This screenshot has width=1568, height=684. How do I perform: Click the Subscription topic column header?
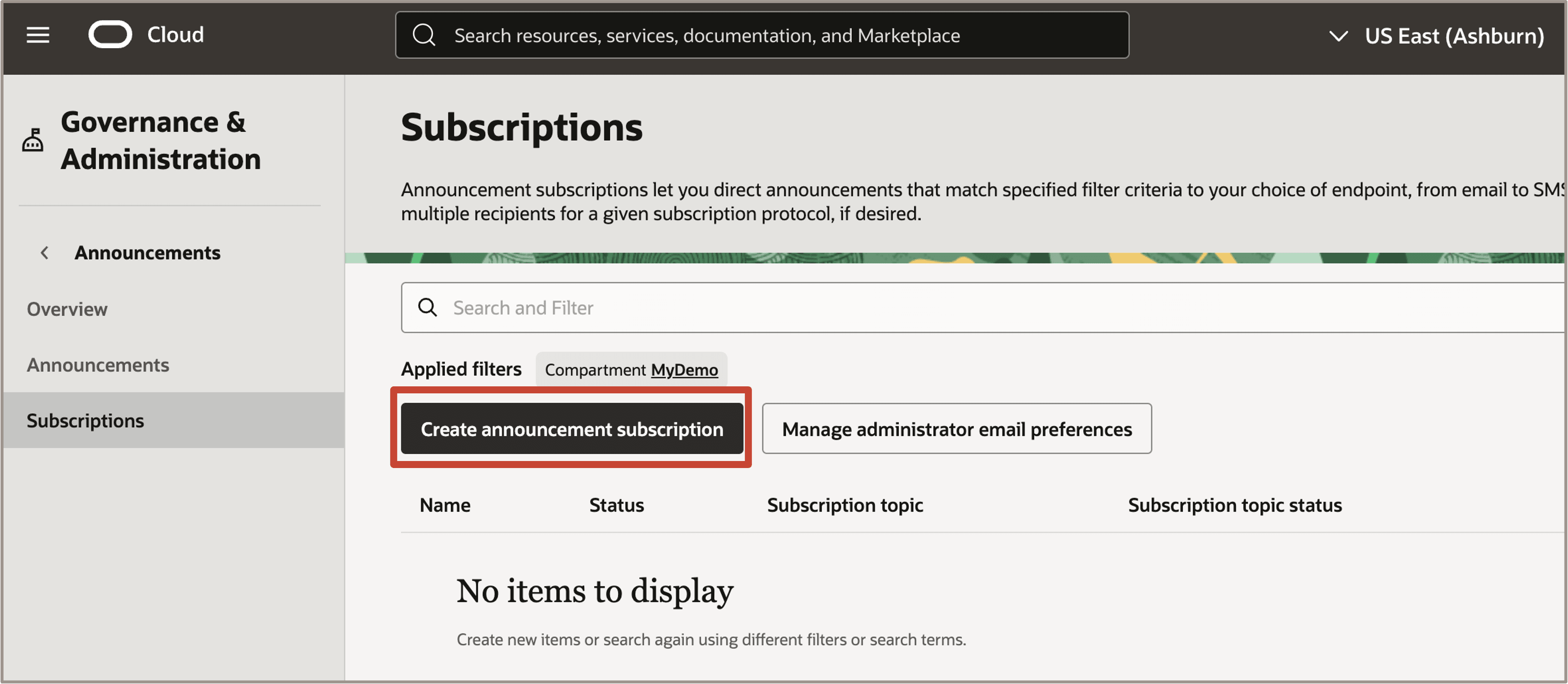[845, 505]
